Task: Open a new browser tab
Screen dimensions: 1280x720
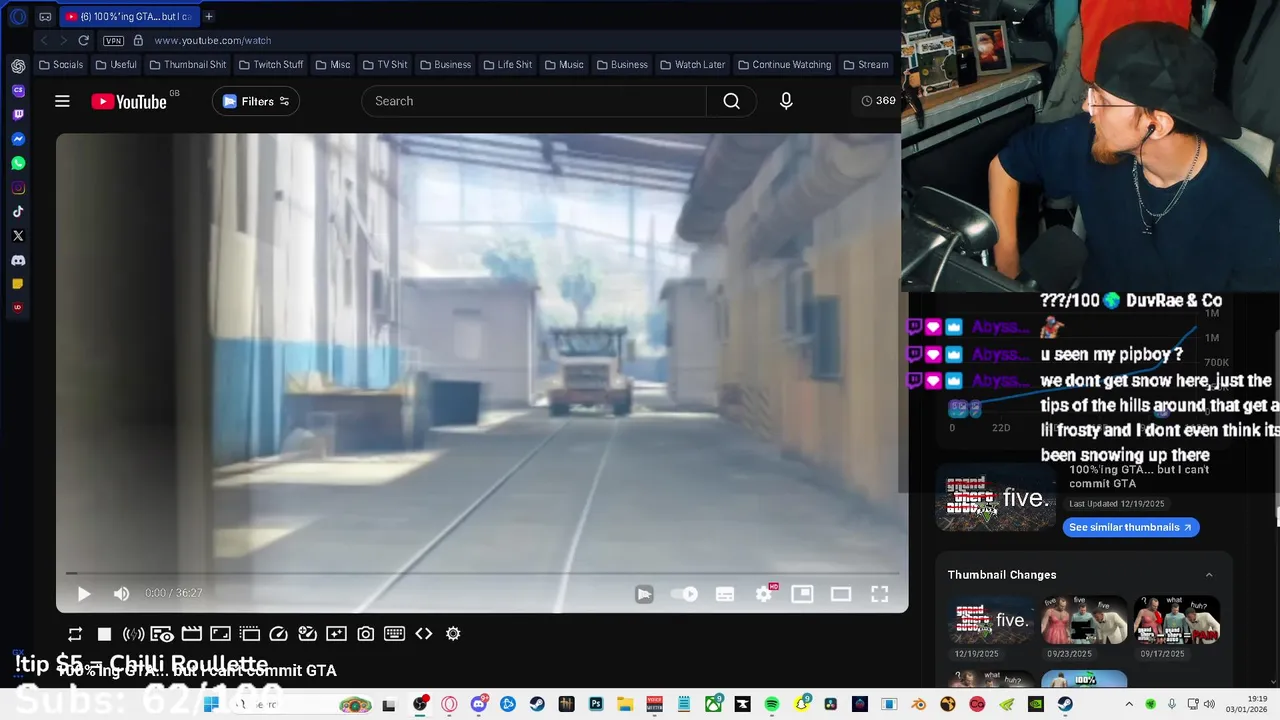Action: click(x=209, y=17)
